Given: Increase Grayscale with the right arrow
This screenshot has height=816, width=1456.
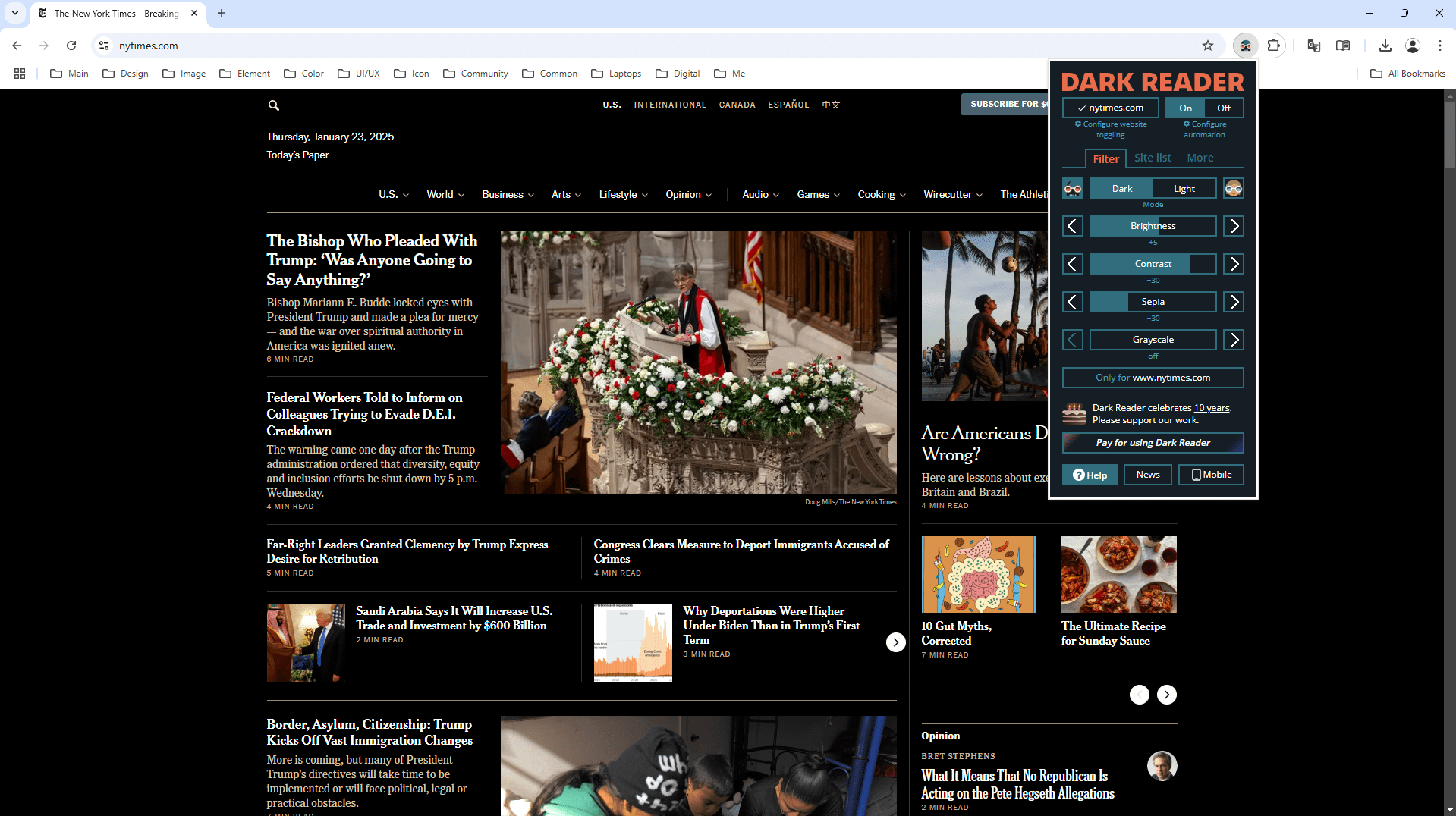Looking at the screenshot, I should (x=1234, y=340).
